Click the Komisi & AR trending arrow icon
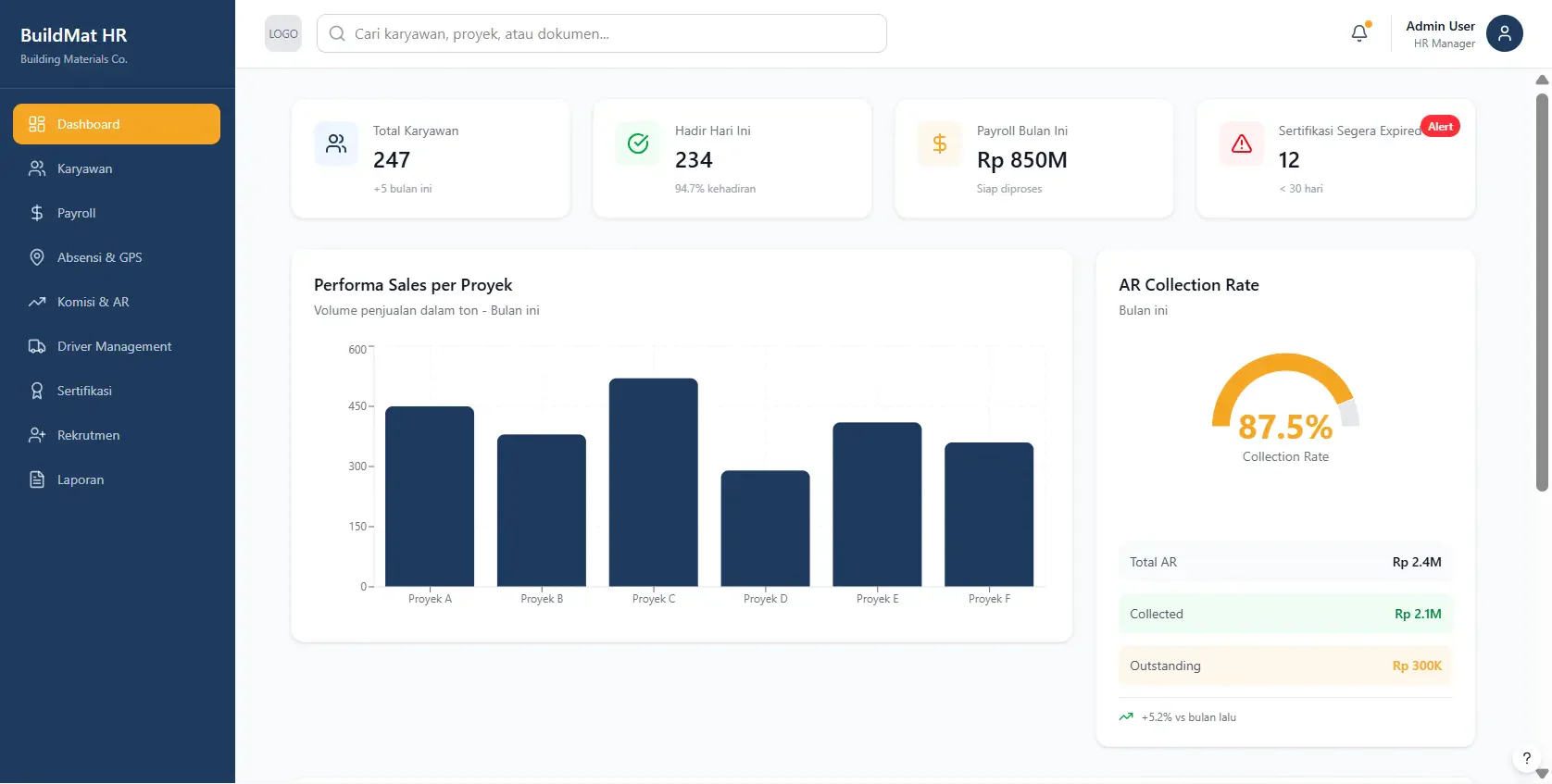 [37, 302]
